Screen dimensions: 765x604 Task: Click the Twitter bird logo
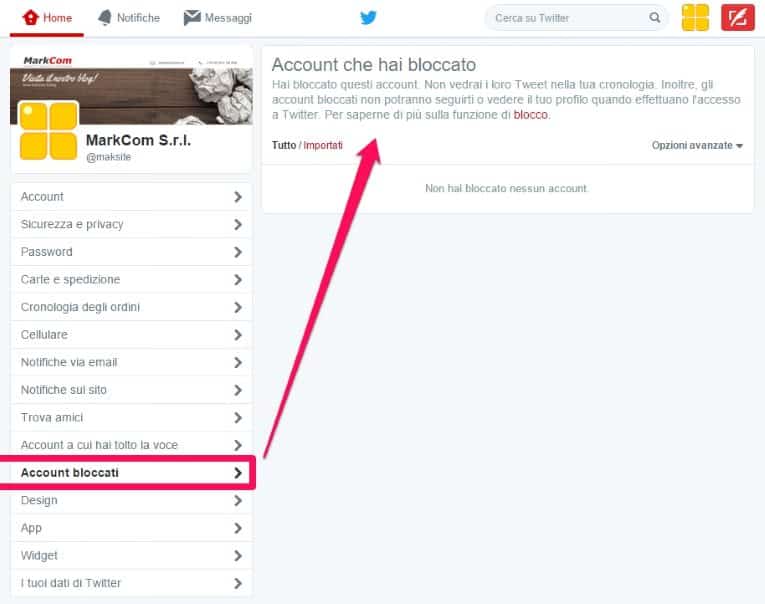click(x=368, y=18)
